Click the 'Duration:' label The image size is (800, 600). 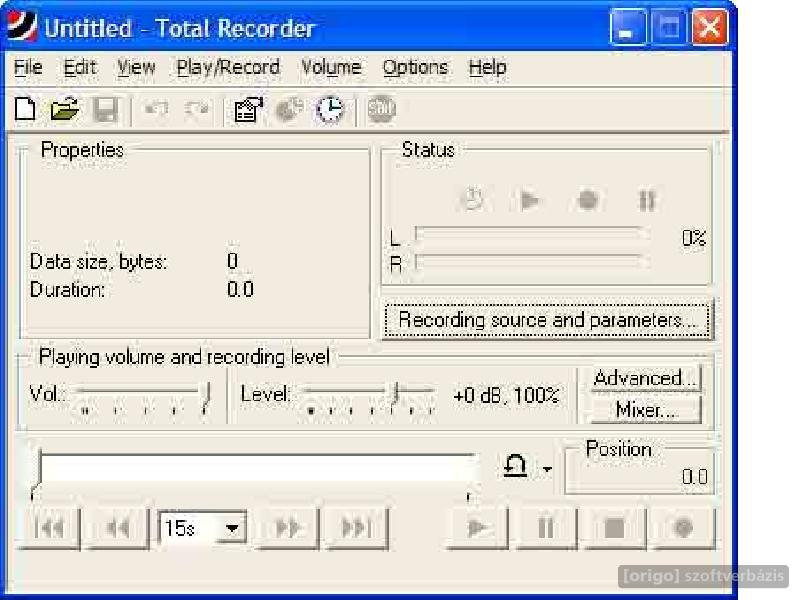click(x=67, y=290)
